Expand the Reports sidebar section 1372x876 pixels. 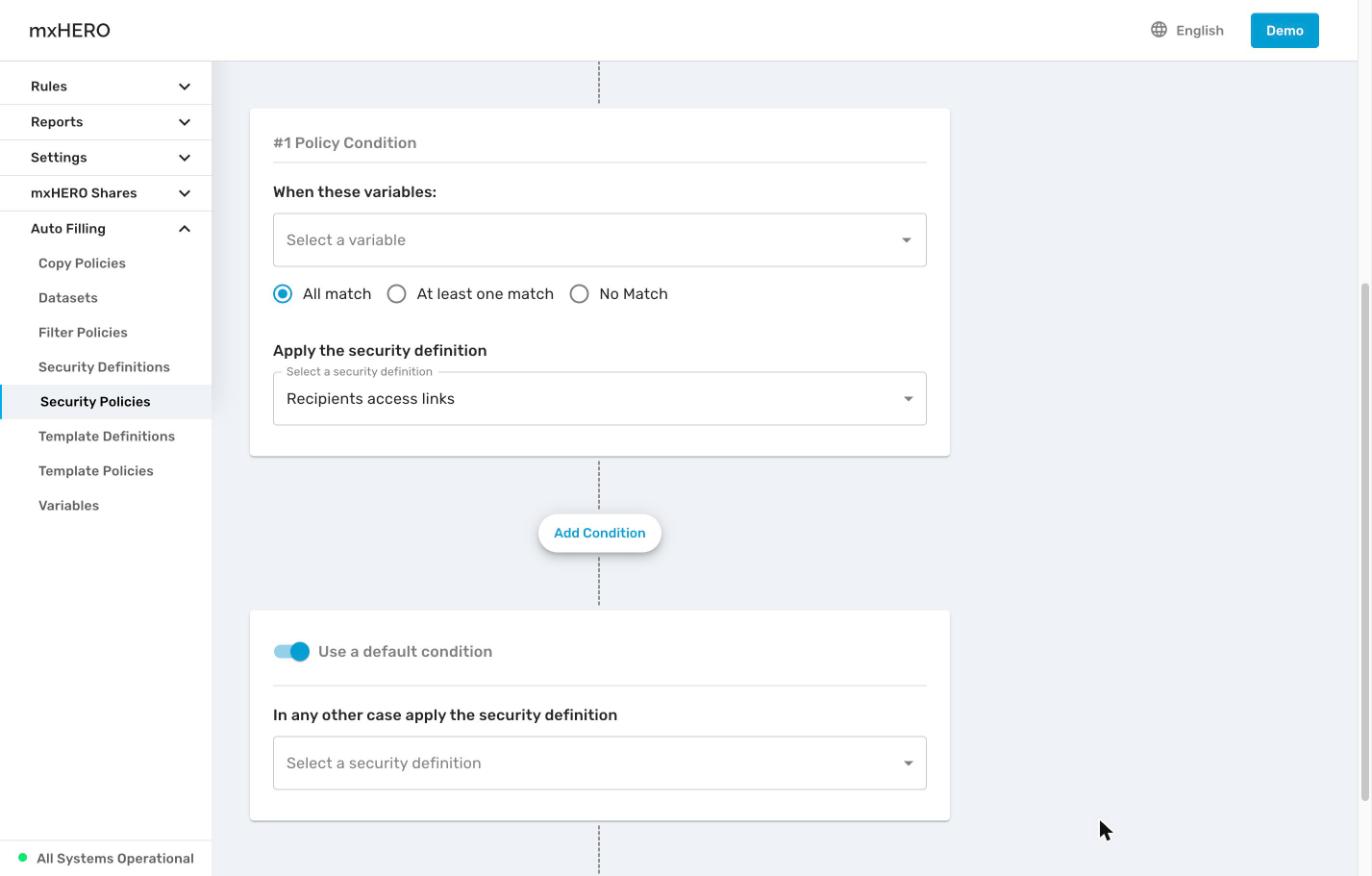pyautogui.click(x=106, y=122)
